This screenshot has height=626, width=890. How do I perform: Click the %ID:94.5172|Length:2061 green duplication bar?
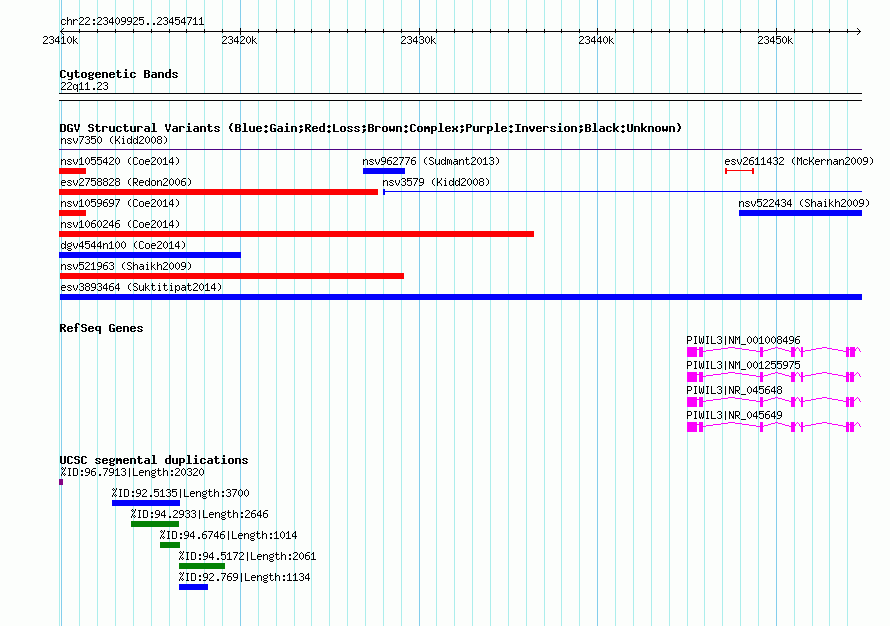coord(202,566)
